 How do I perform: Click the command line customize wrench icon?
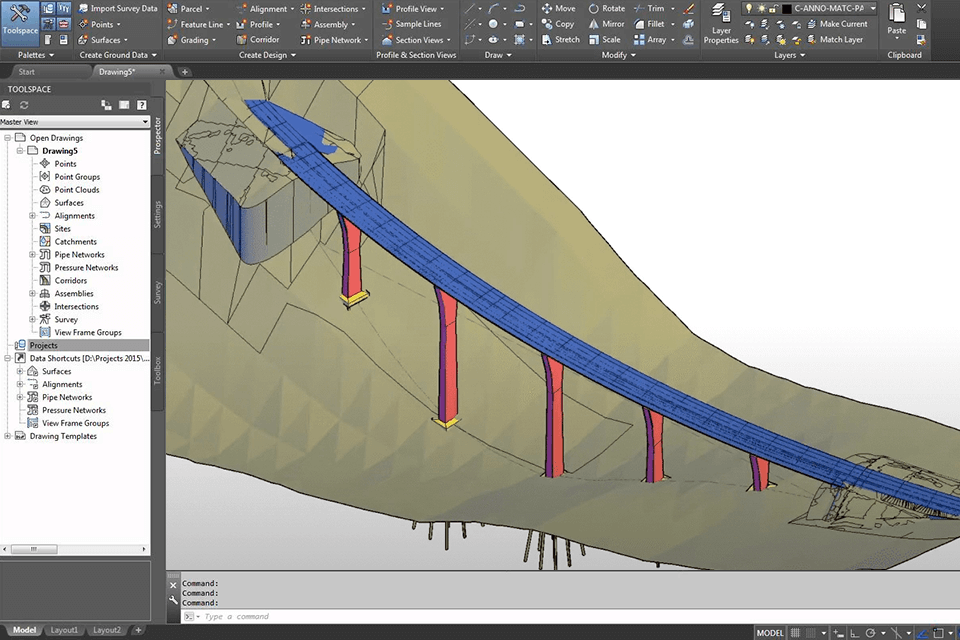pyautogui.click(x=173, y=600)
